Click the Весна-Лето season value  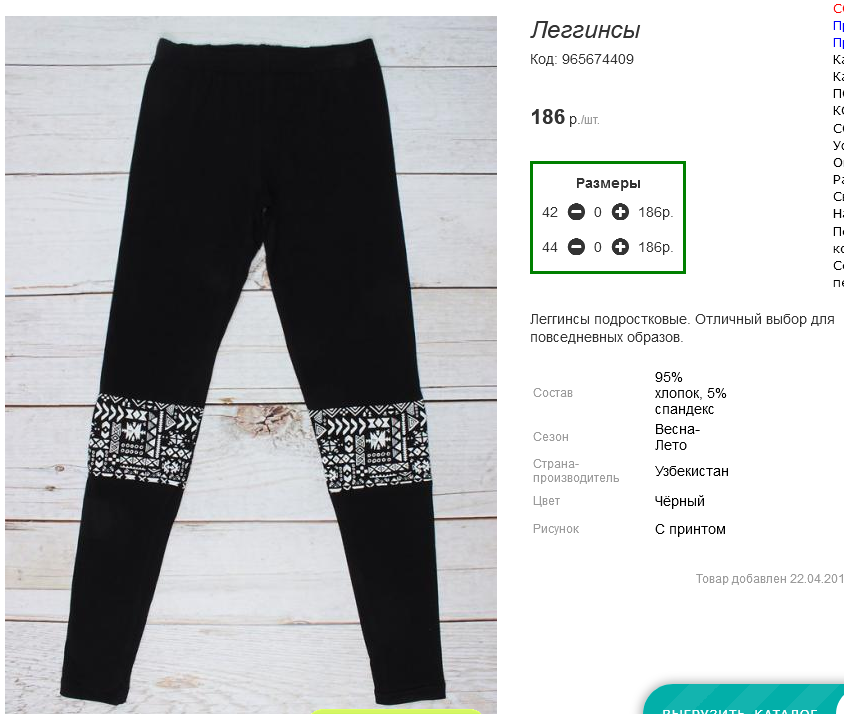677,437
